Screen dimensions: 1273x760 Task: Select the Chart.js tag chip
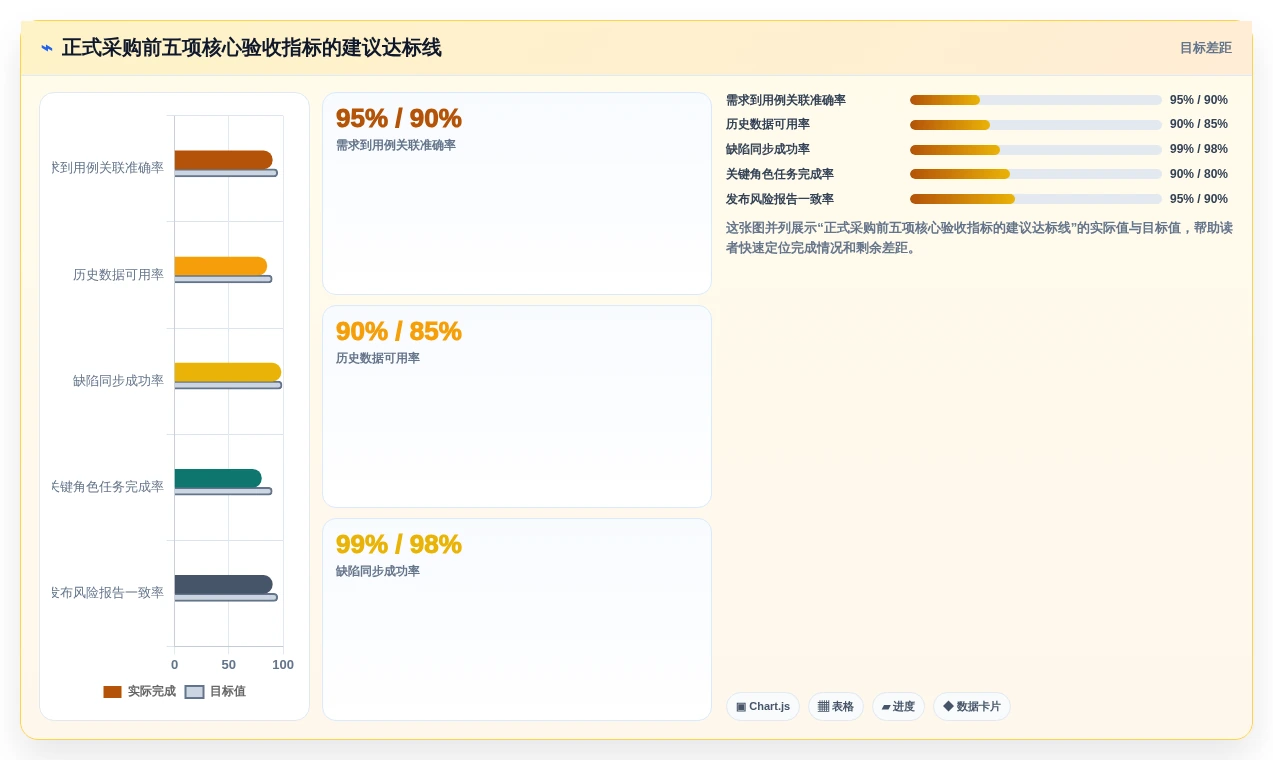coord(763,706)
